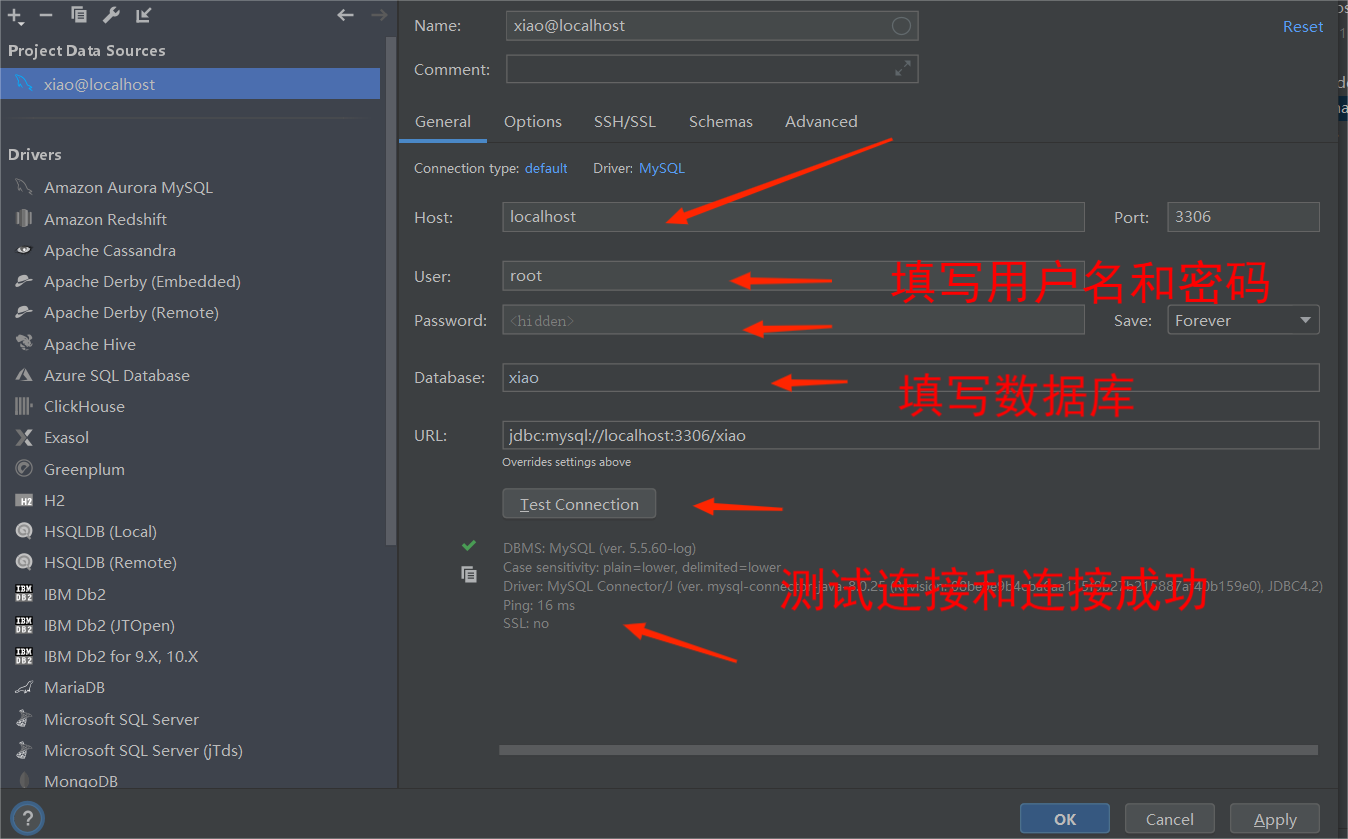Open help with question mark icon

[x=28, y=818]
